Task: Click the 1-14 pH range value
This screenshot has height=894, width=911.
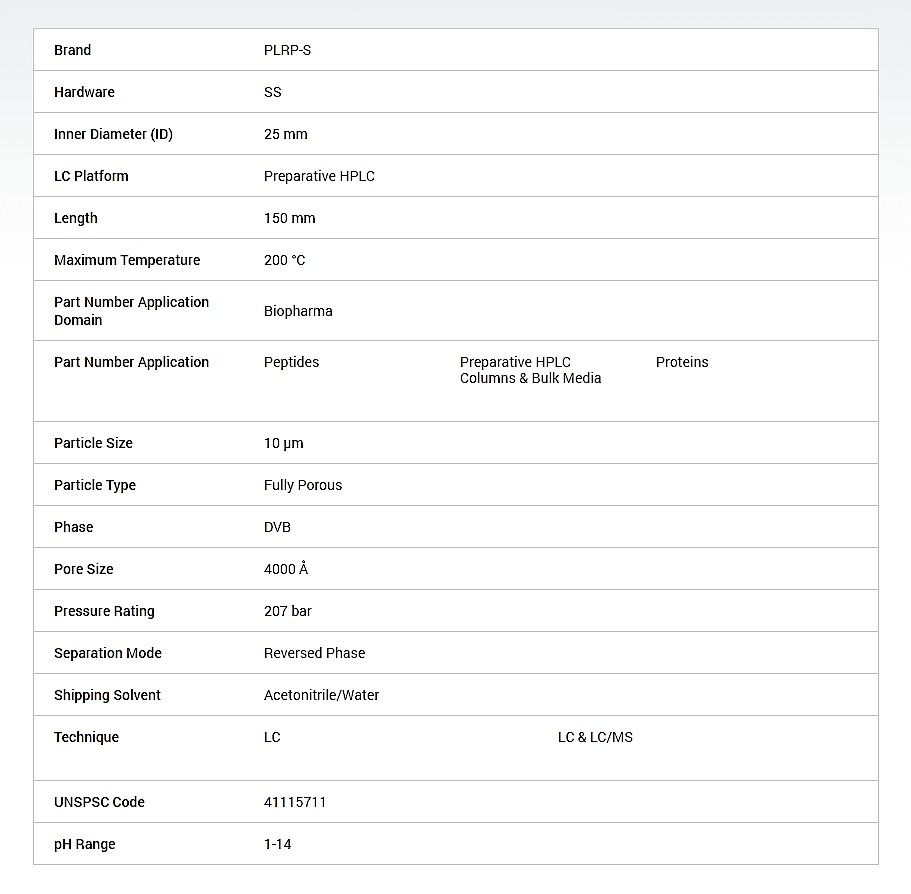Action: (x=277, y=844)
